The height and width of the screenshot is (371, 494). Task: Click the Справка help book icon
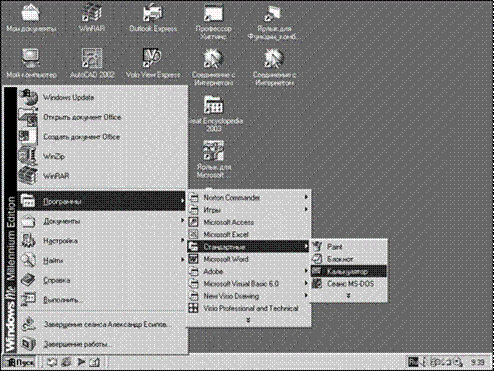(x=29, y=280)
